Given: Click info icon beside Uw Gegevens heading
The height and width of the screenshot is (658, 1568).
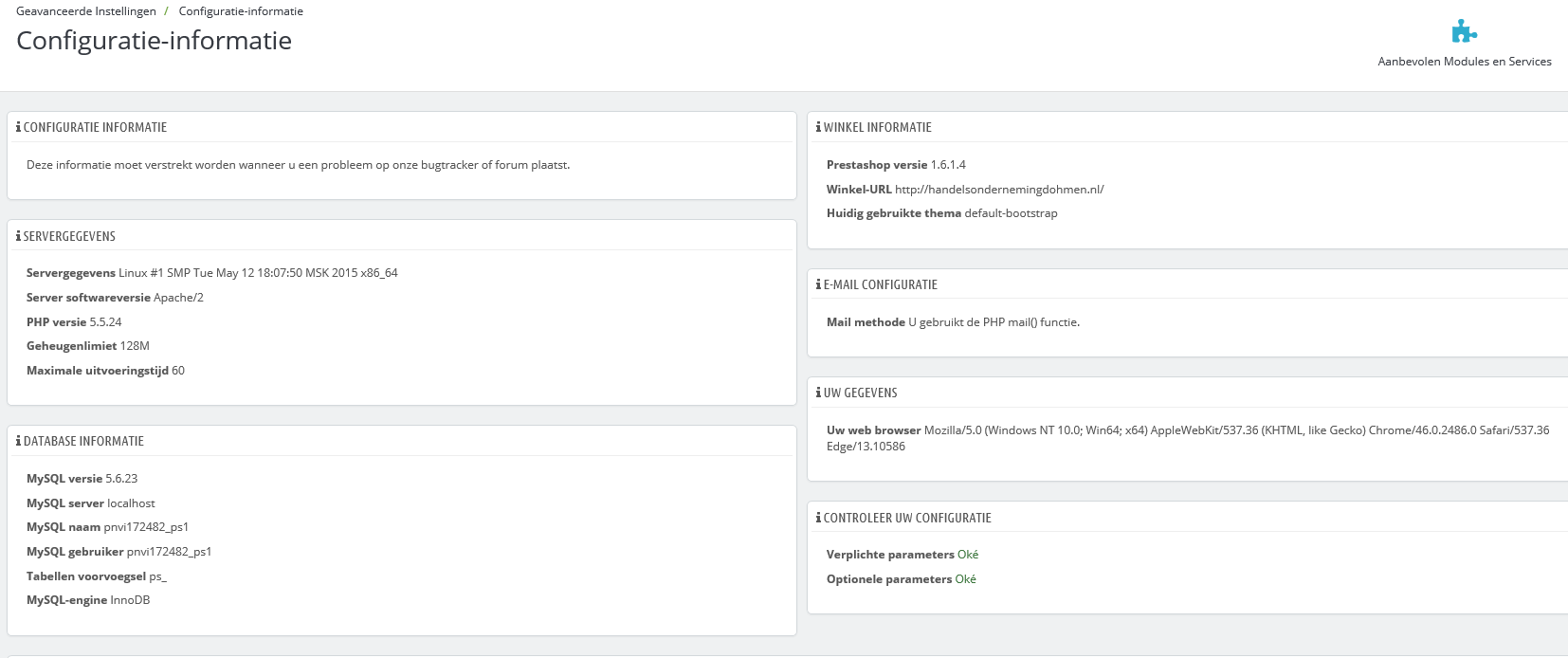Looking at the screenshot, I should click(x=818, y=393).
